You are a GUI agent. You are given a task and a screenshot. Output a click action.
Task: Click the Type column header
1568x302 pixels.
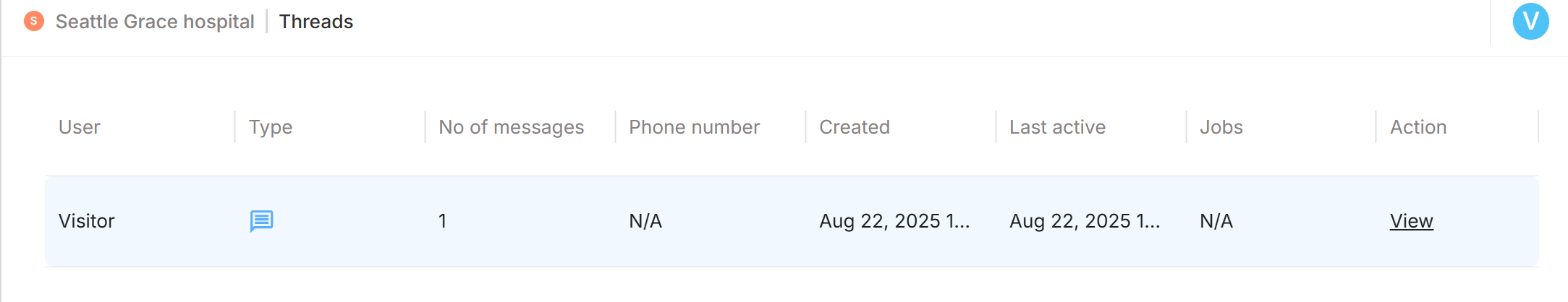coord(271,127)
